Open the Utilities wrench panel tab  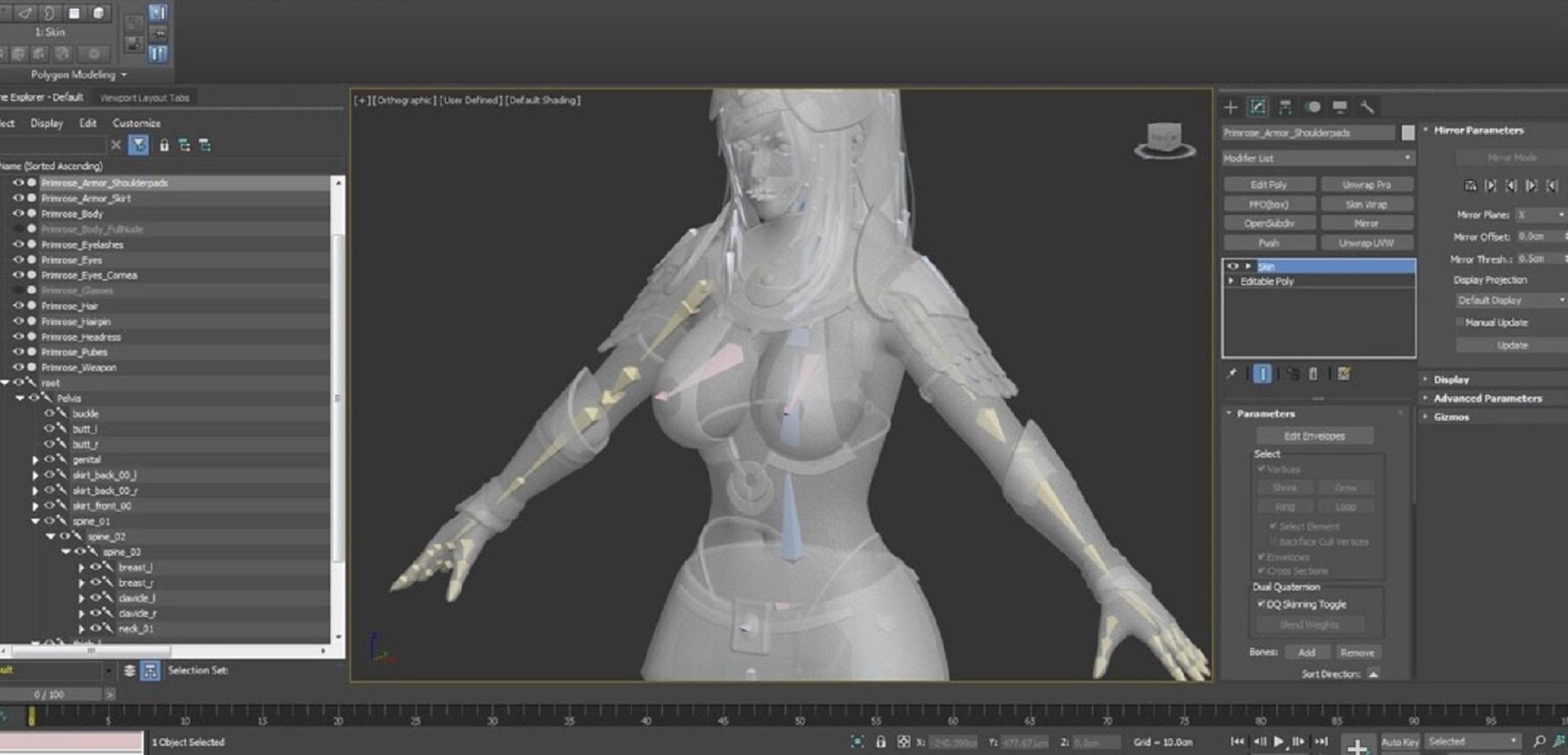(1367, 107)
